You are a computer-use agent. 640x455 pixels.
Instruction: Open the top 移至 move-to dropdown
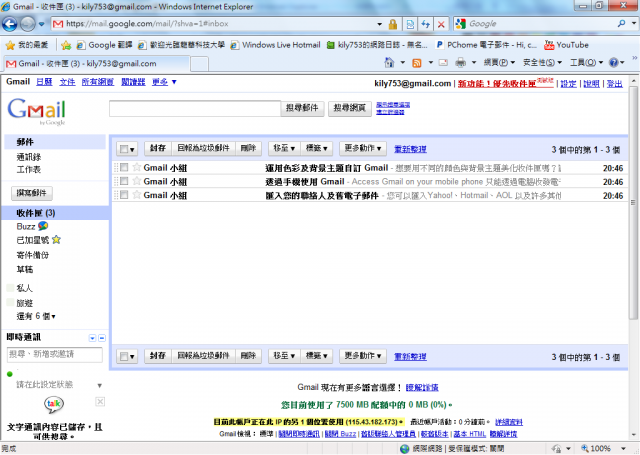(x=284, y=149)
